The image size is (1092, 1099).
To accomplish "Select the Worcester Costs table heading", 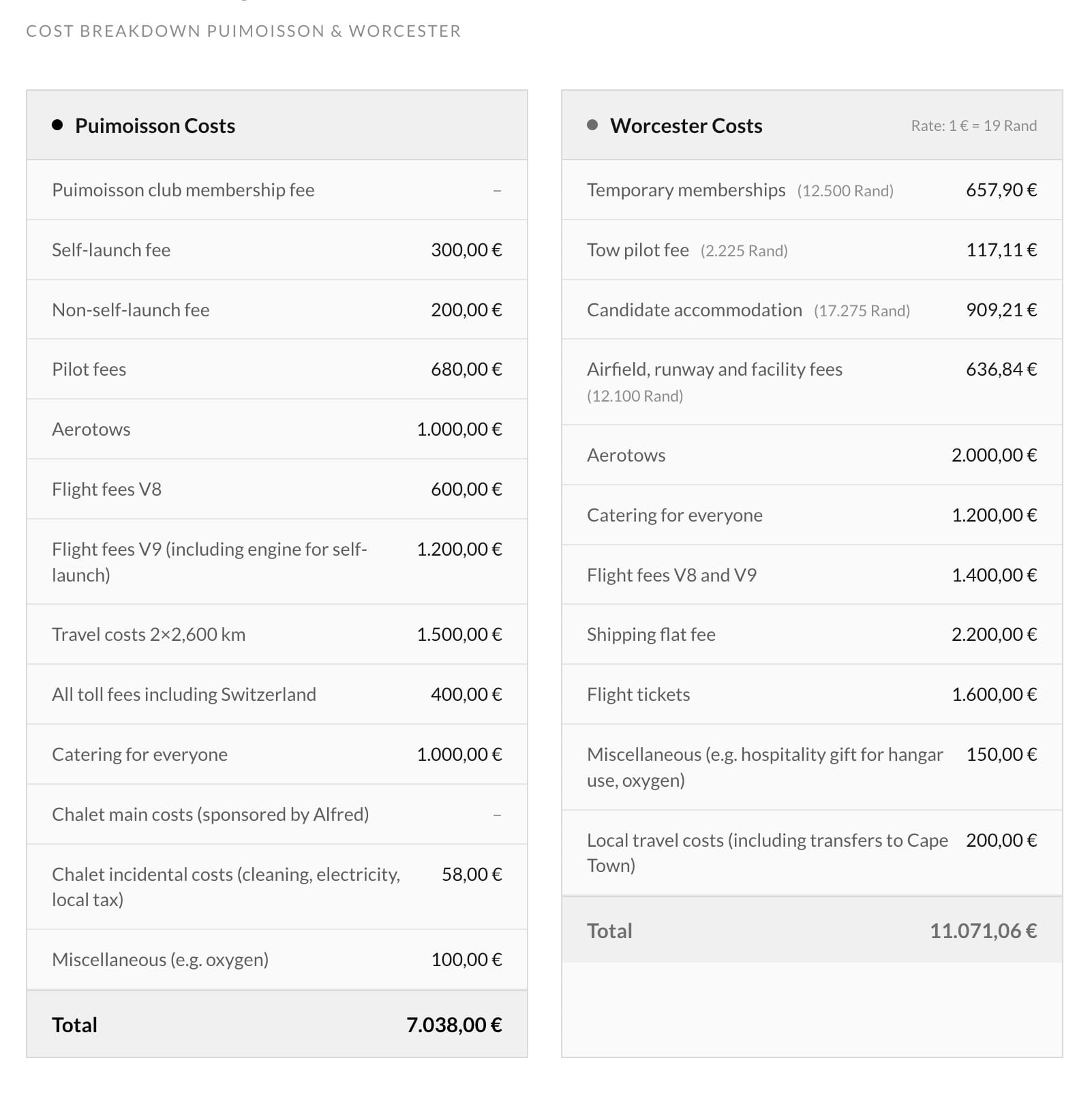I will 686,125.
